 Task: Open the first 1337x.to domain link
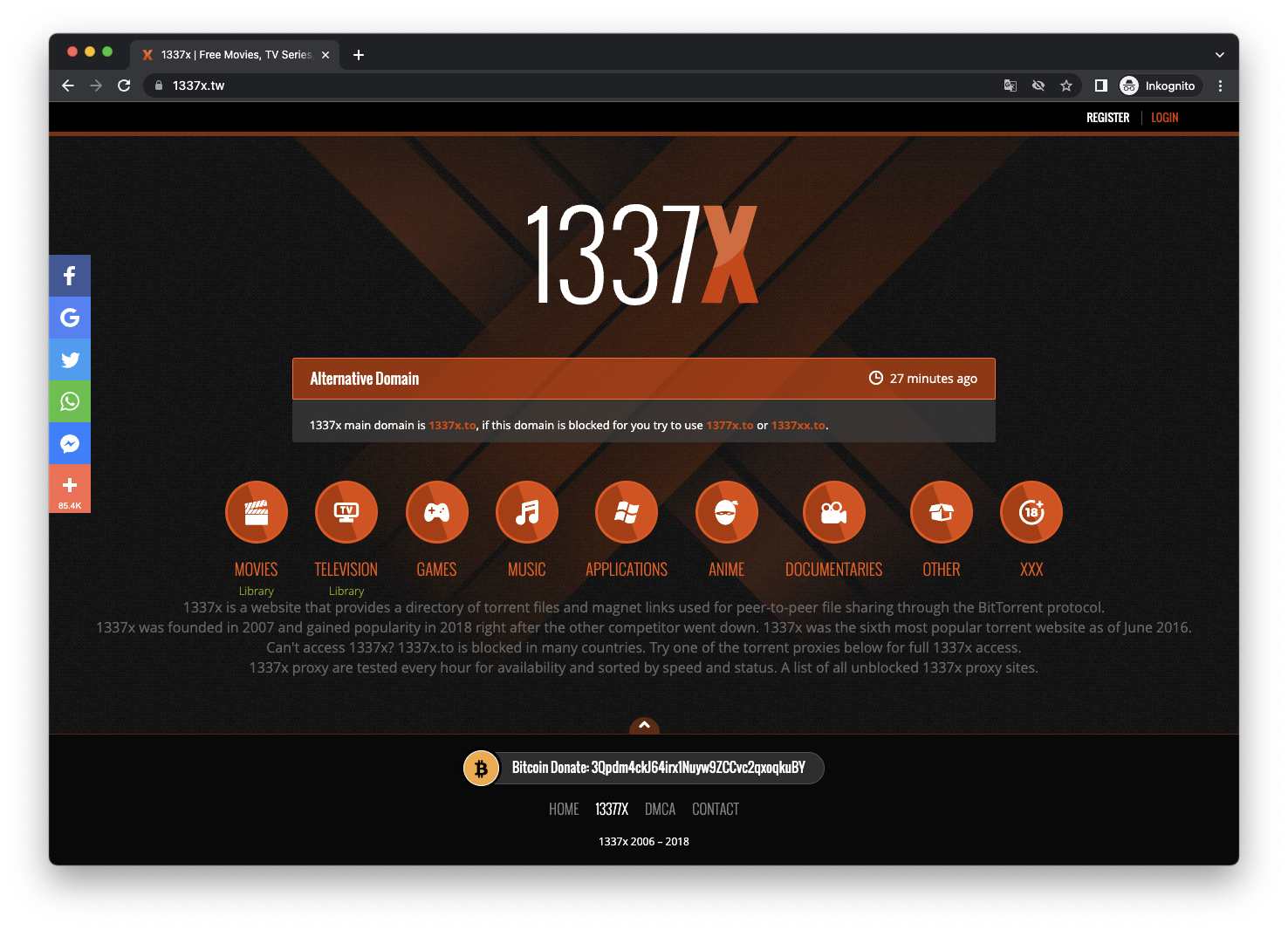453,426
